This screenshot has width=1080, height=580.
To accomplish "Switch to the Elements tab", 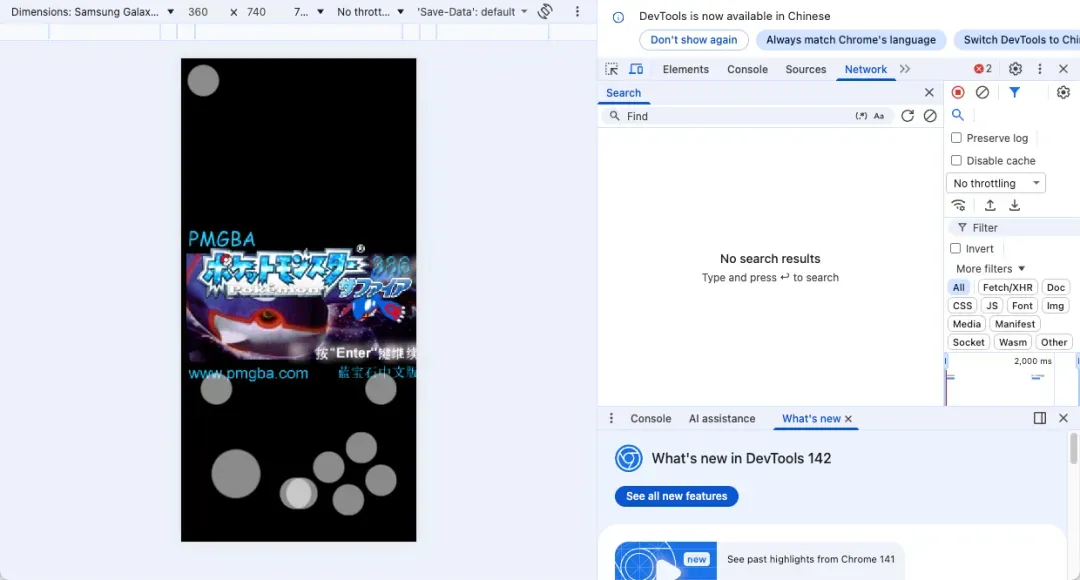I will click(685, 69).
